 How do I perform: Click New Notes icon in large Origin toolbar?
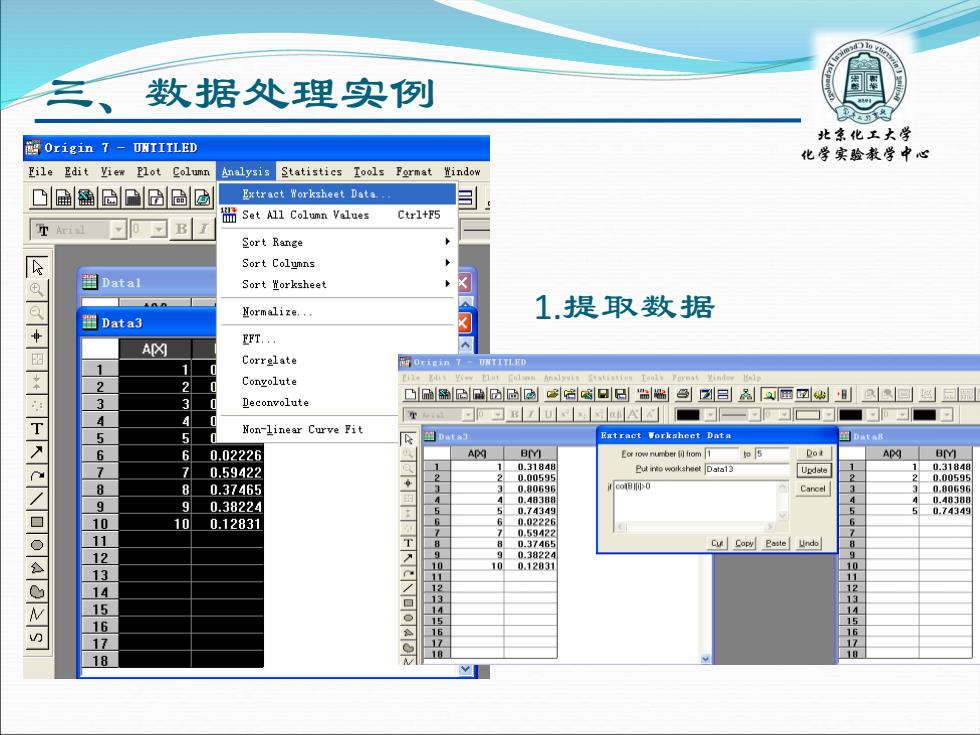point(202,198)
